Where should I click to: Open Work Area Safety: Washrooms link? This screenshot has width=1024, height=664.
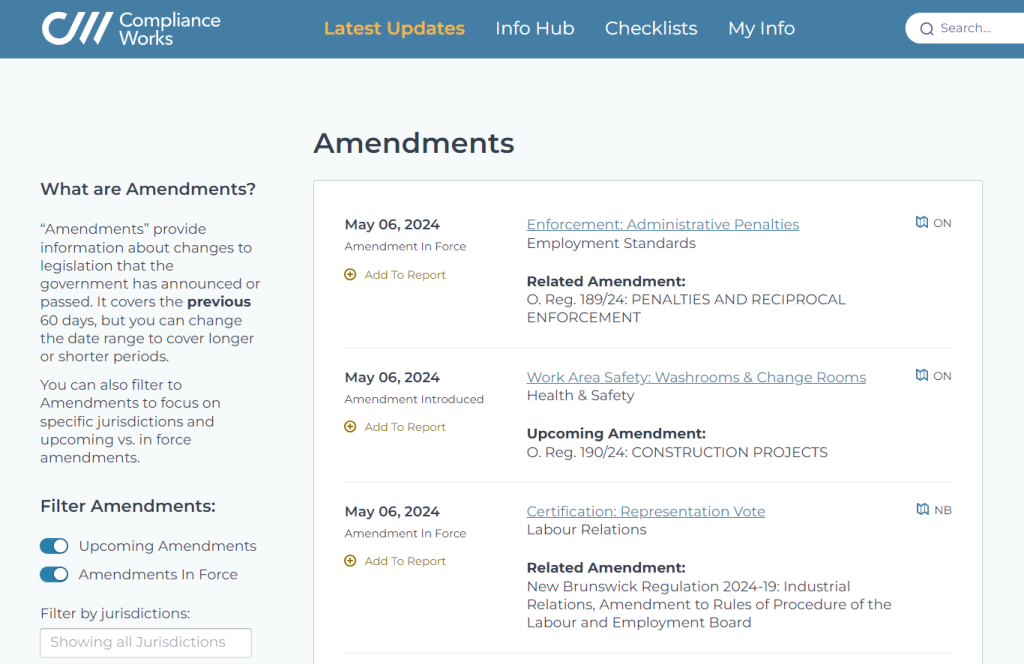(x=696, y=377)
